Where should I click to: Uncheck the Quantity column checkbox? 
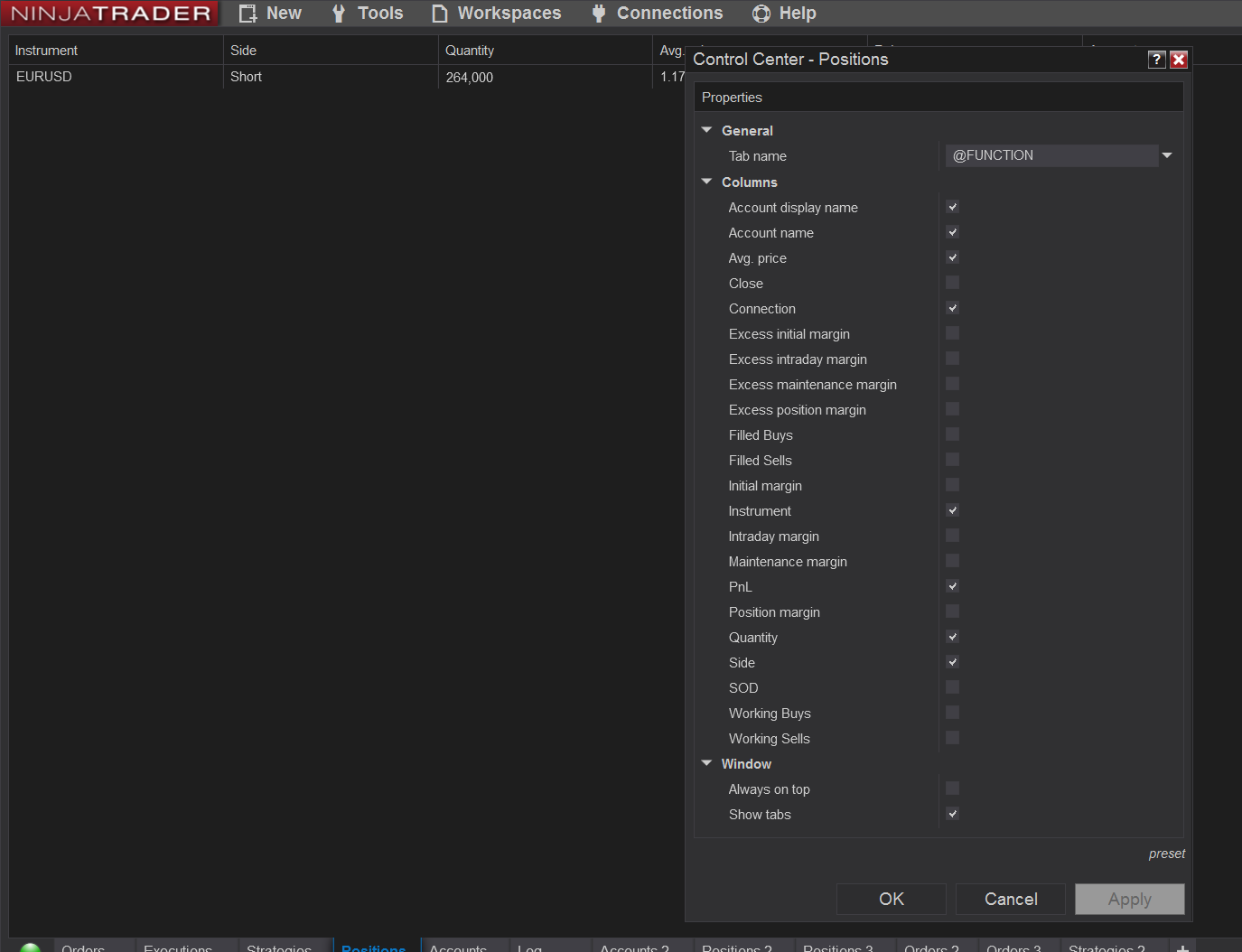pyautogui.click(x=952, y=637)
